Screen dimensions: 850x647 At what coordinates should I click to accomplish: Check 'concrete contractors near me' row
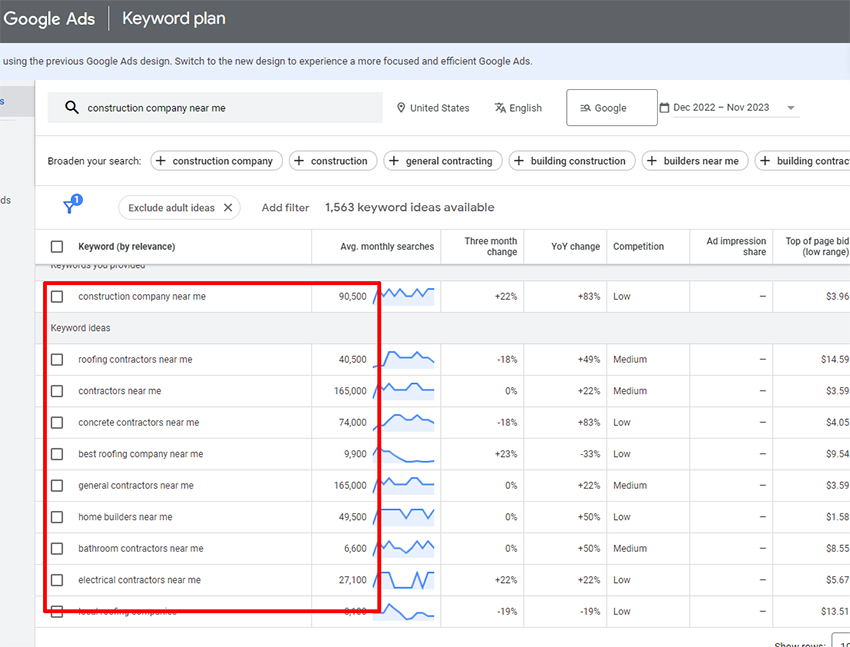click(x=57, y=422)
